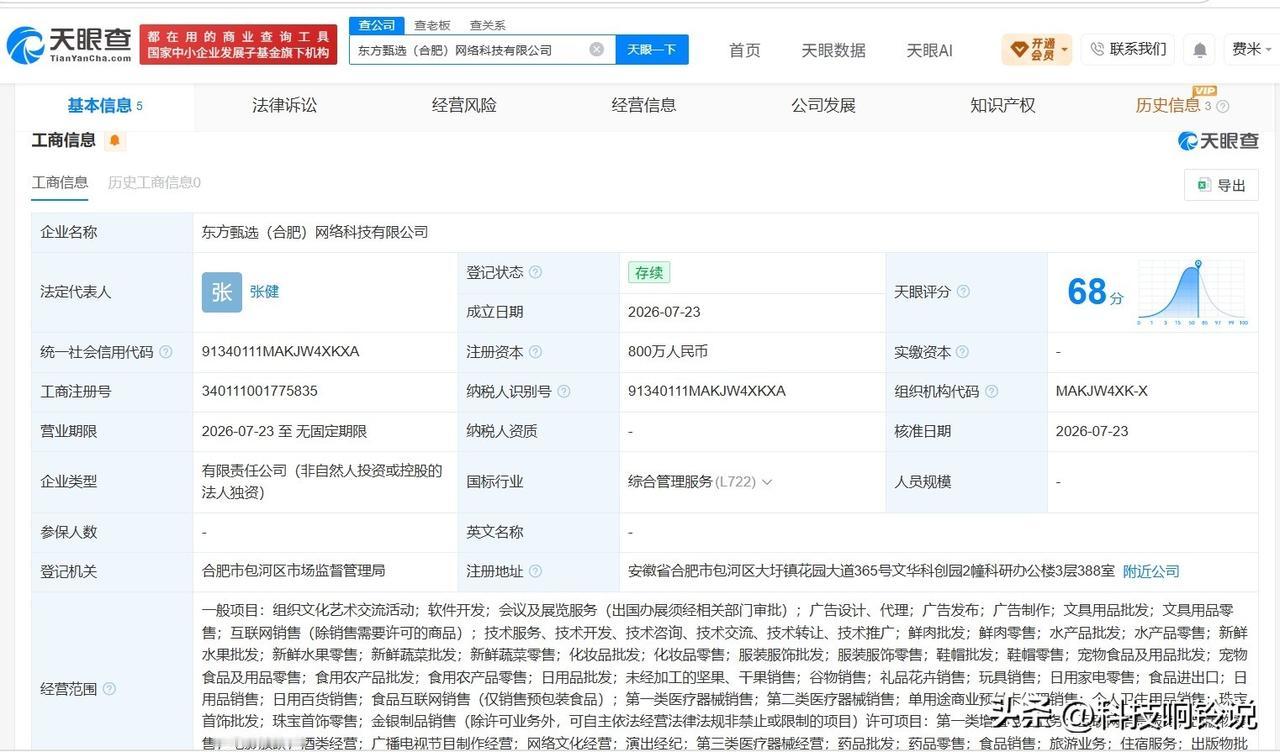Screen dimensions: 1280x752
Task: Click help icon beside 纳税人识别号
Action: (563, 391)
